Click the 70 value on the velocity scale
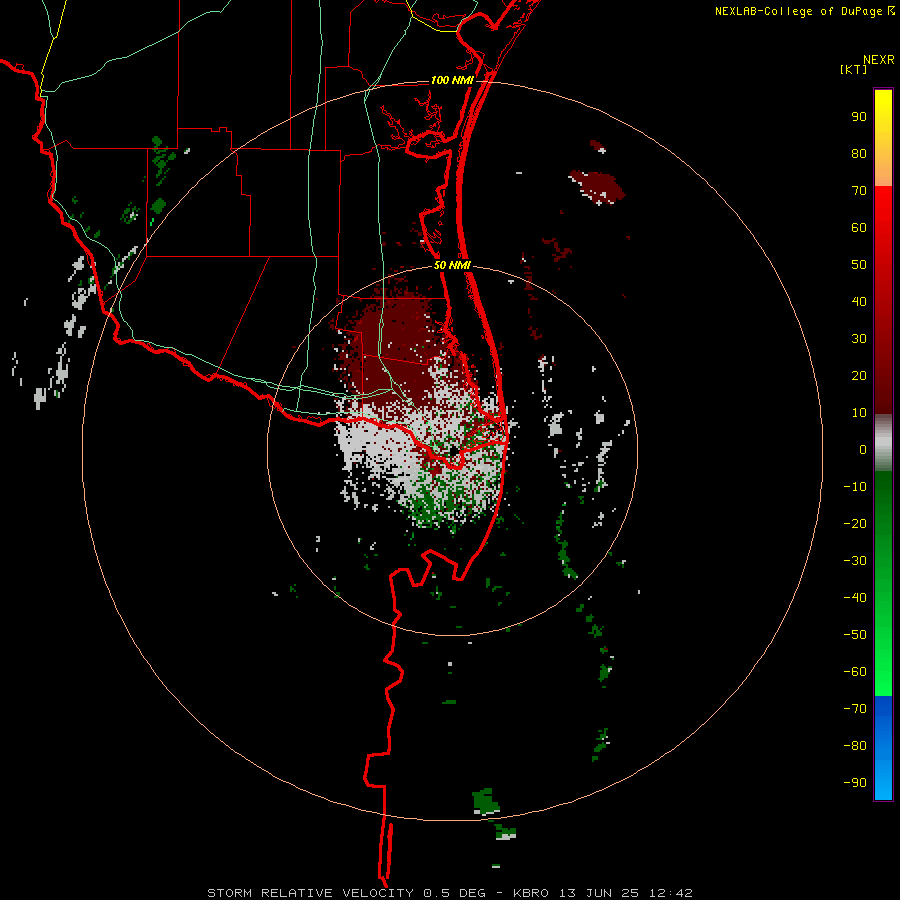900x900 pixels. 859,191
